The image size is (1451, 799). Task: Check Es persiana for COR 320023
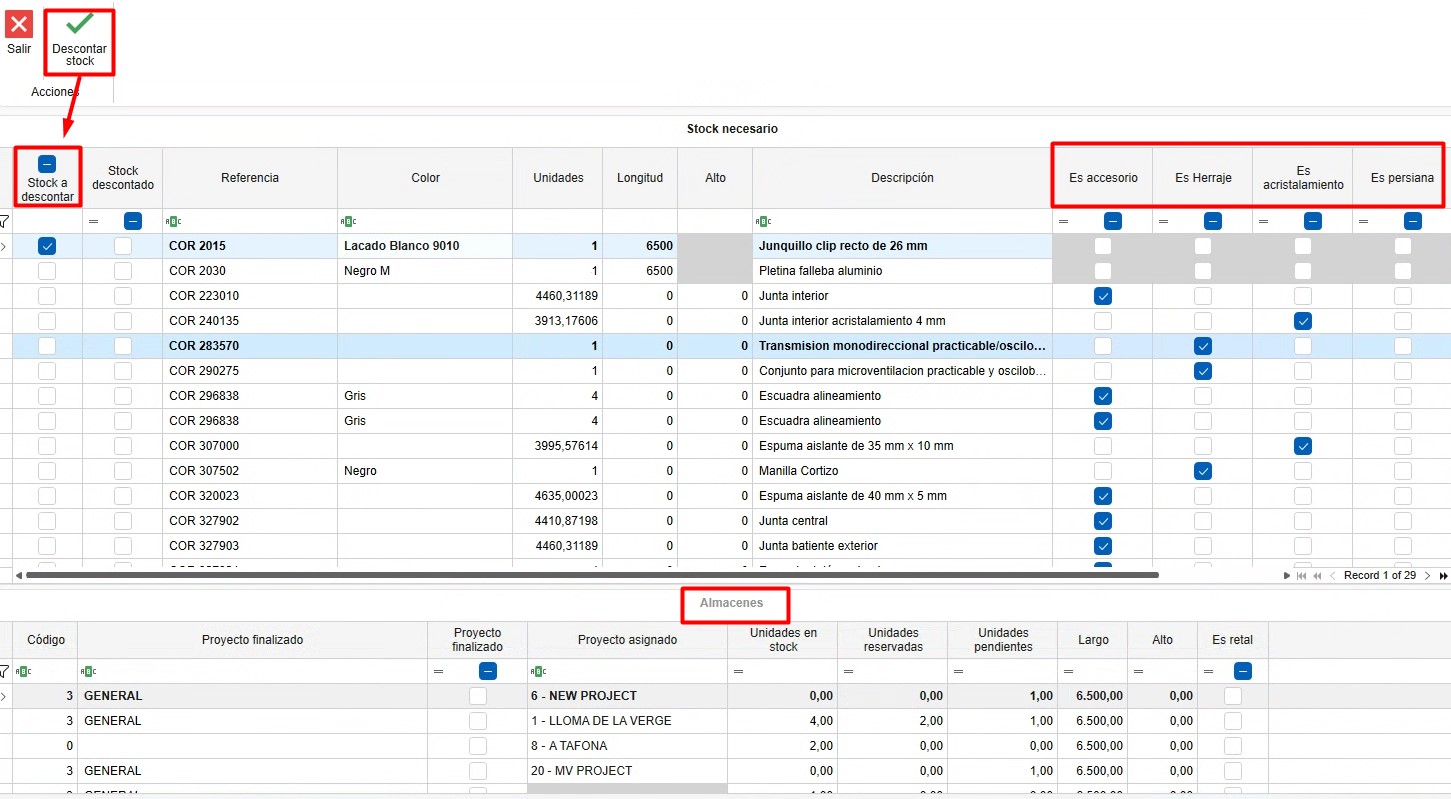tap(1403, 496)
